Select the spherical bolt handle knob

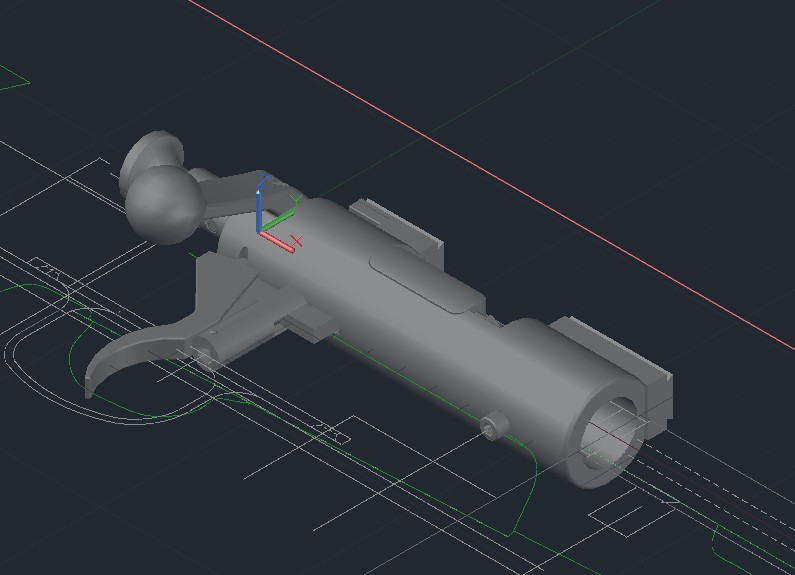165,203
